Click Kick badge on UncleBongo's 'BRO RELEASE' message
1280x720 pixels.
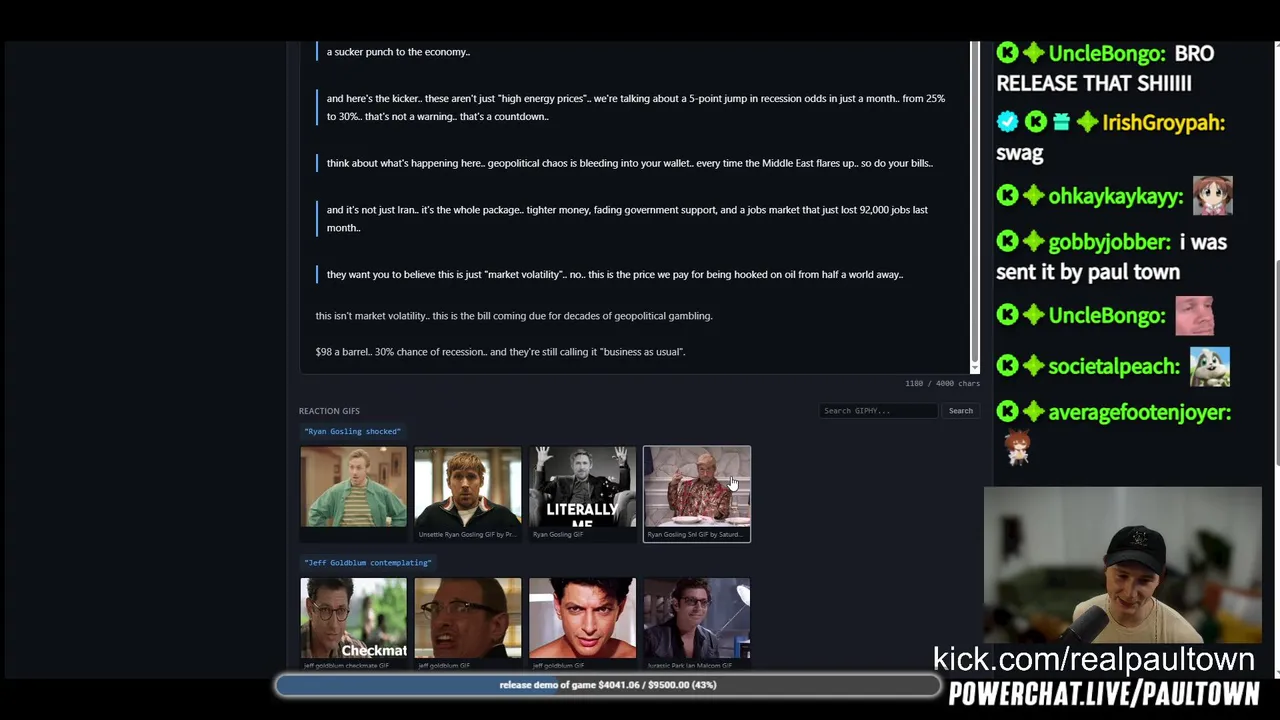[1007, 53]
